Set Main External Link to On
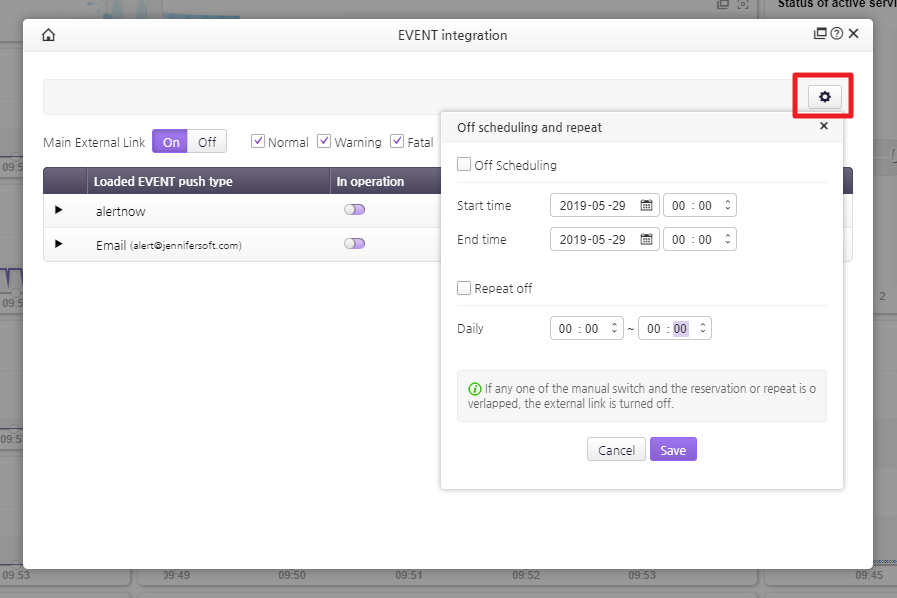Image resolution: width=897 pixels, height=598 pixels. 171,142
